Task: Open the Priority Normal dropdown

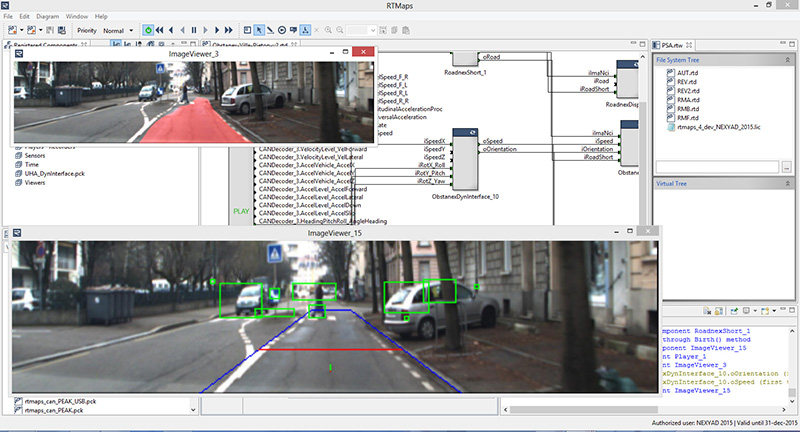Action: tap(118, 31)
